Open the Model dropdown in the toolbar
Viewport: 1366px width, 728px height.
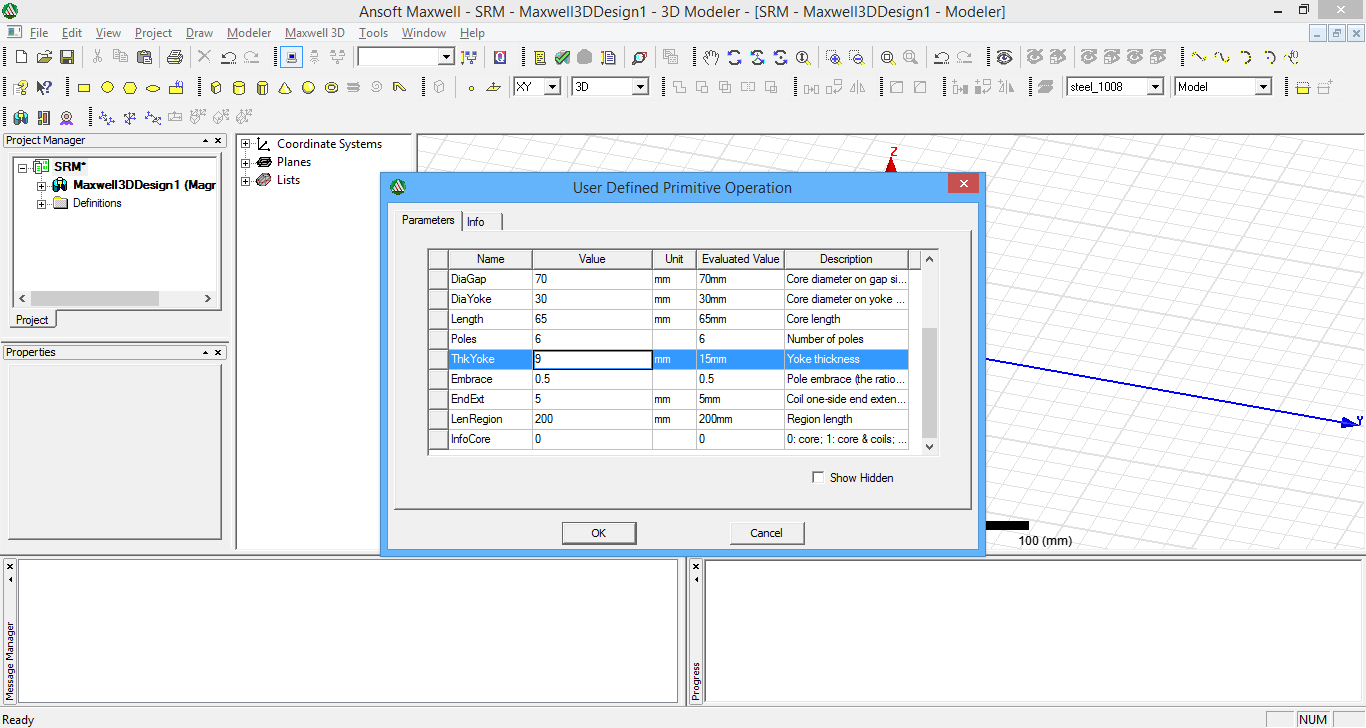[x=1263, y=87]
